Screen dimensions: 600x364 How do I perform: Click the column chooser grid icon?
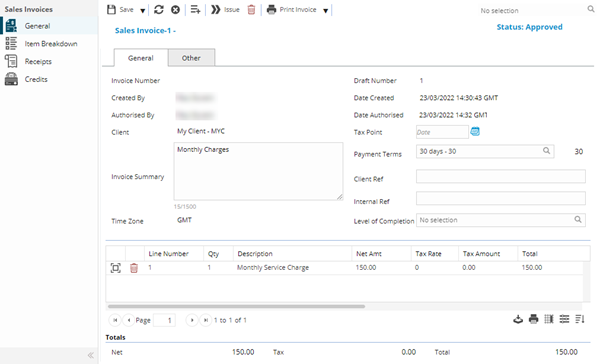[549, 319]
